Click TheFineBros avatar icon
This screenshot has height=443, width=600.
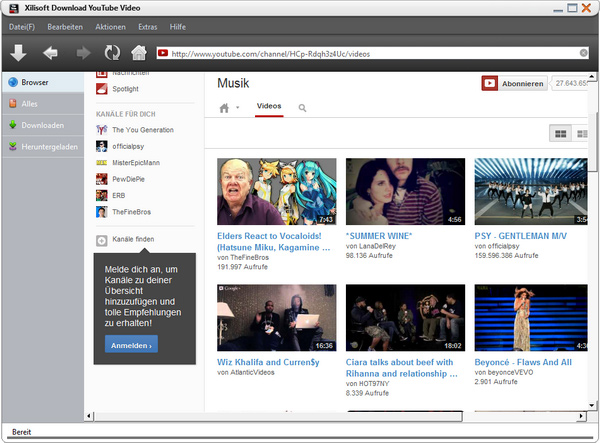click(x=101, y=212)
